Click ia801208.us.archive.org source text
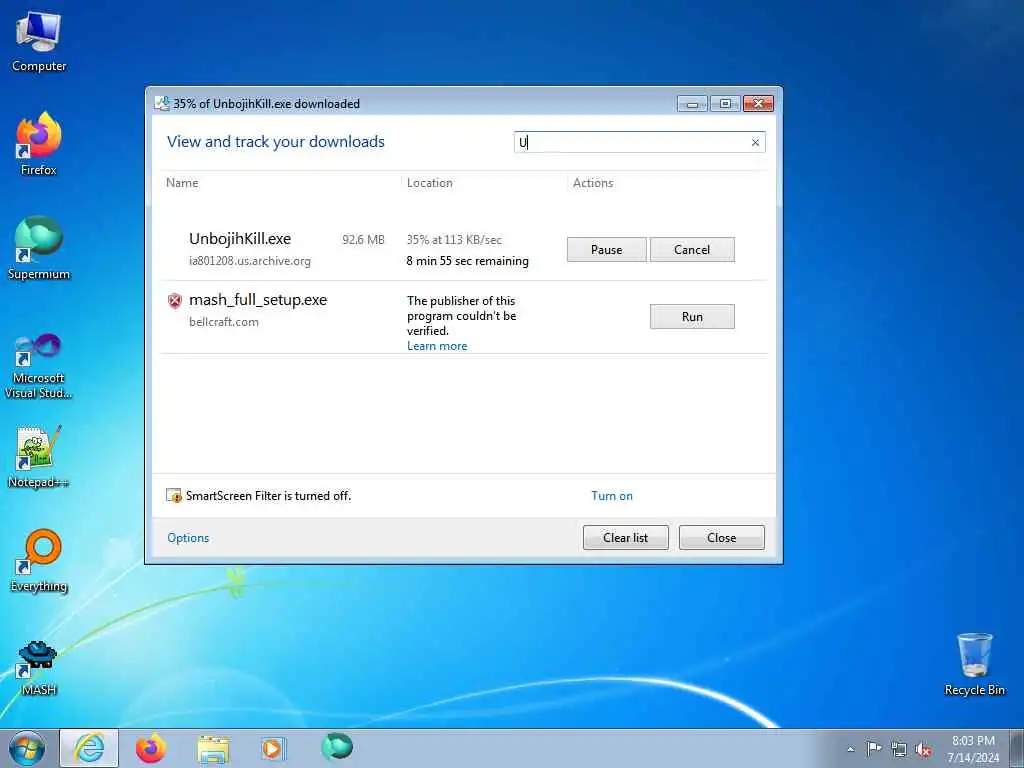This screenshot has height=768, width=1024. tap(250, 261)
